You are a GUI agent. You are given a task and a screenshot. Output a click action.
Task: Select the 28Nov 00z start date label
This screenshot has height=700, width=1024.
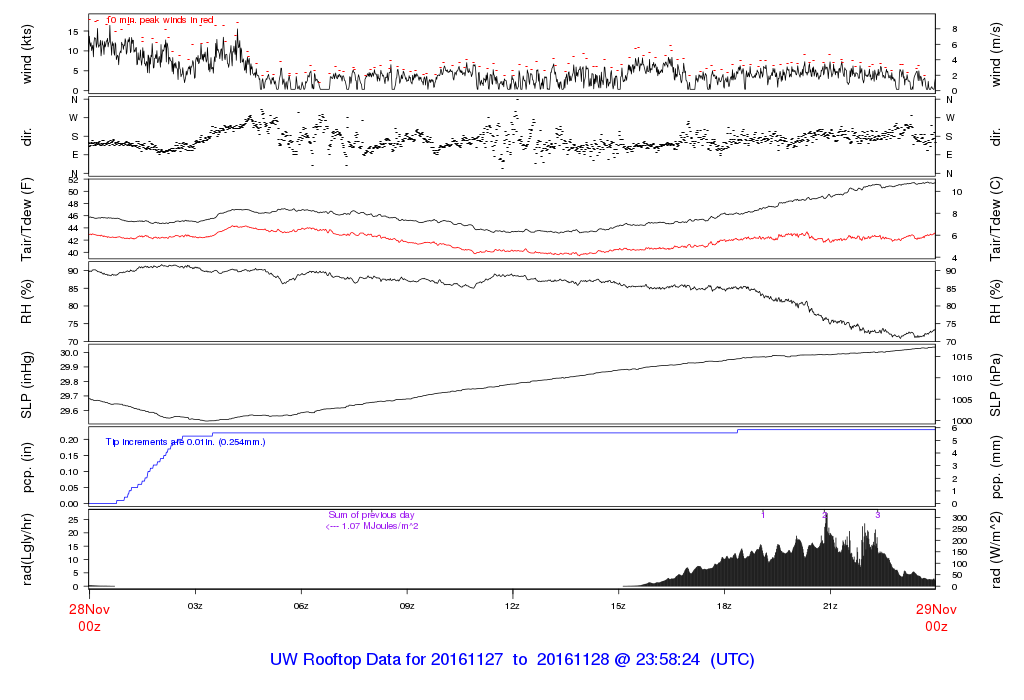point(89,615)
